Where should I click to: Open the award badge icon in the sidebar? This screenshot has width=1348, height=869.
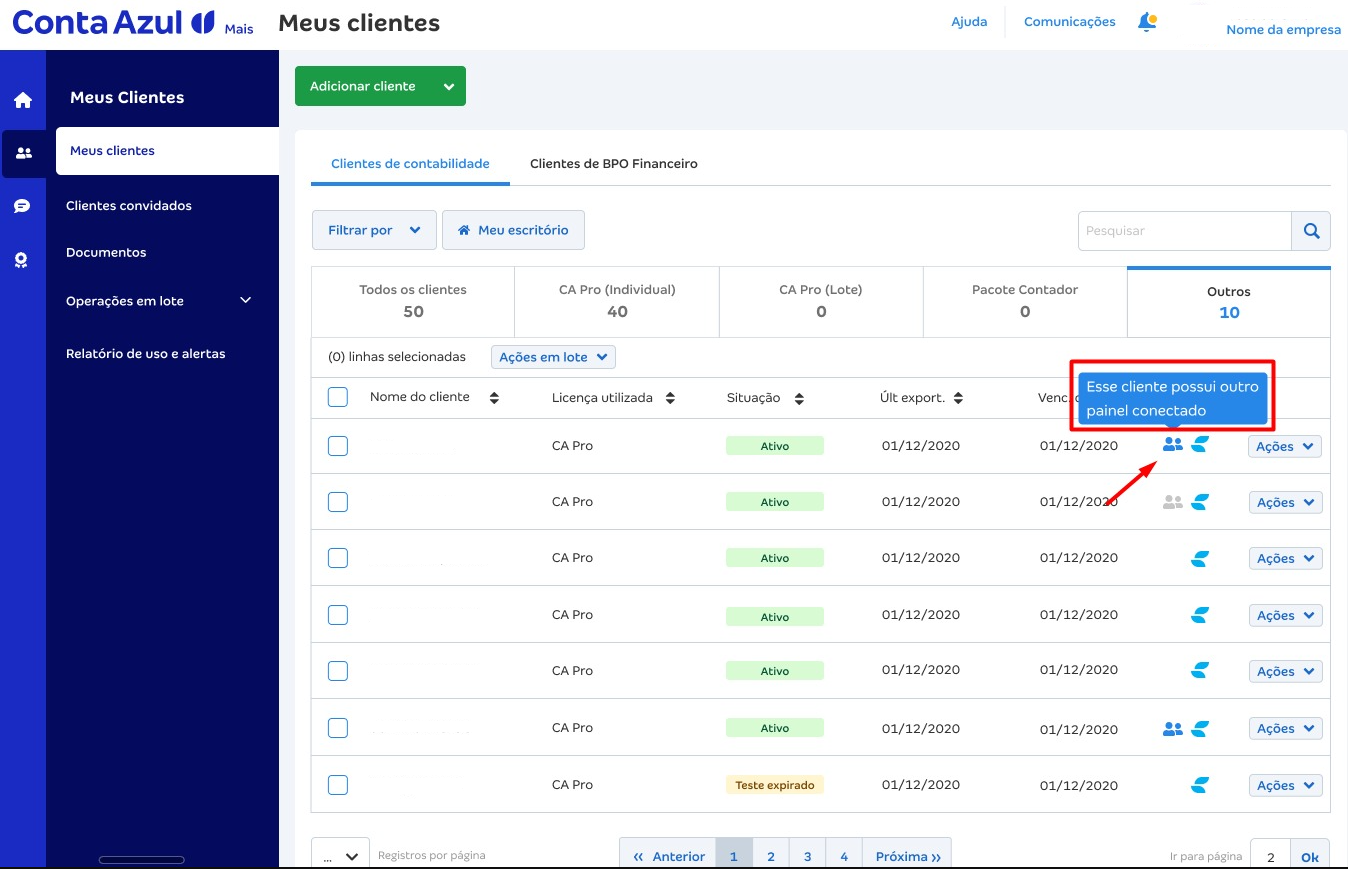[21, 260]
